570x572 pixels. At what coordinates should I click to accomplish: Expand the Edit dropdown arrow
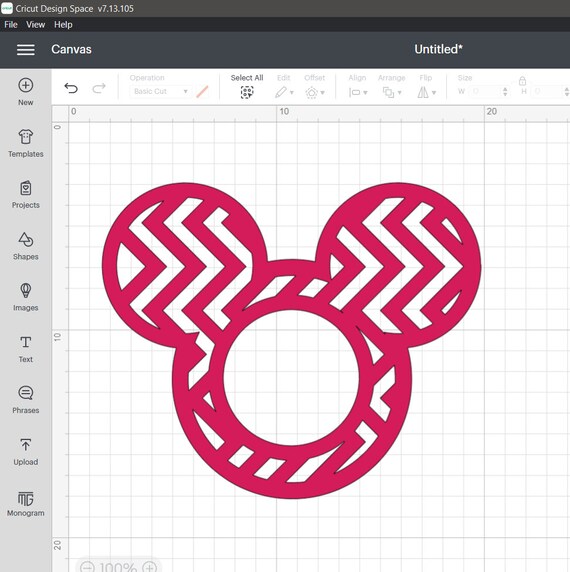click(x=292, y=93)
